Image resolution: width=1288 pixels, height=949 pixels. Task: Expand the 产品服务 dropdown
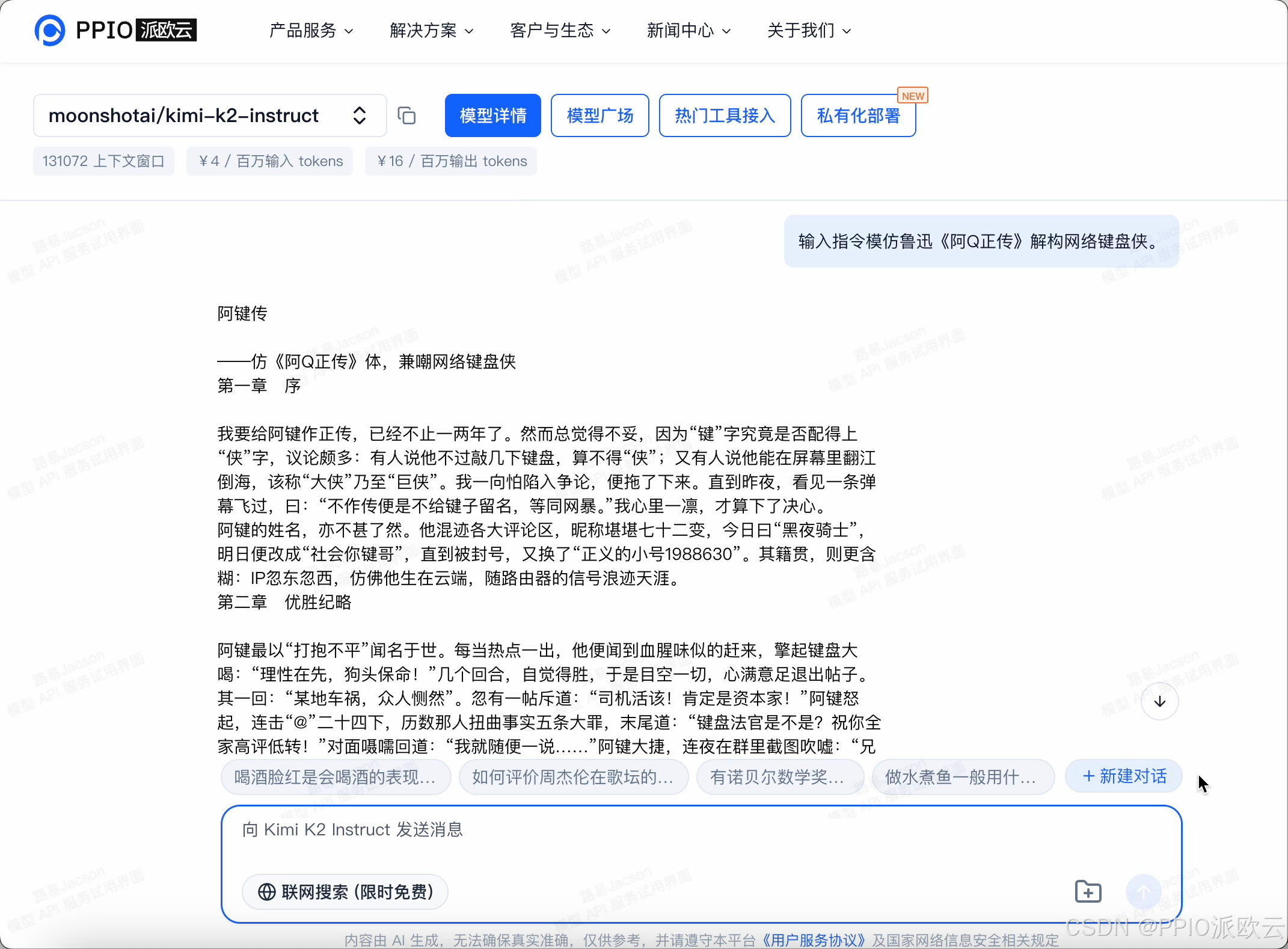[x=310, y=30]
